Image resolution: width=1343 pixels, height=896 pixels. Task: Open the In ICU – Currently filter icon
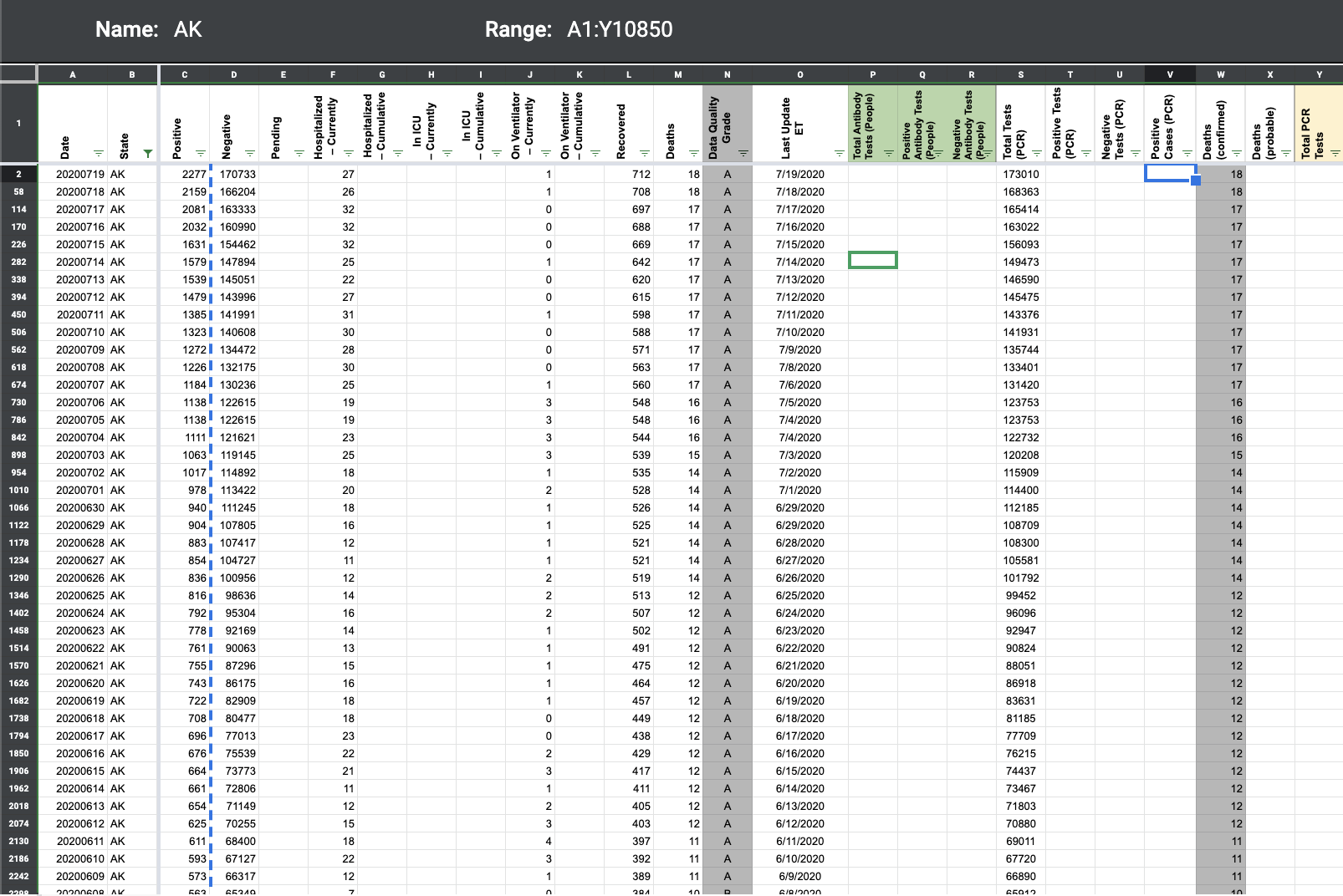(447, 153)
